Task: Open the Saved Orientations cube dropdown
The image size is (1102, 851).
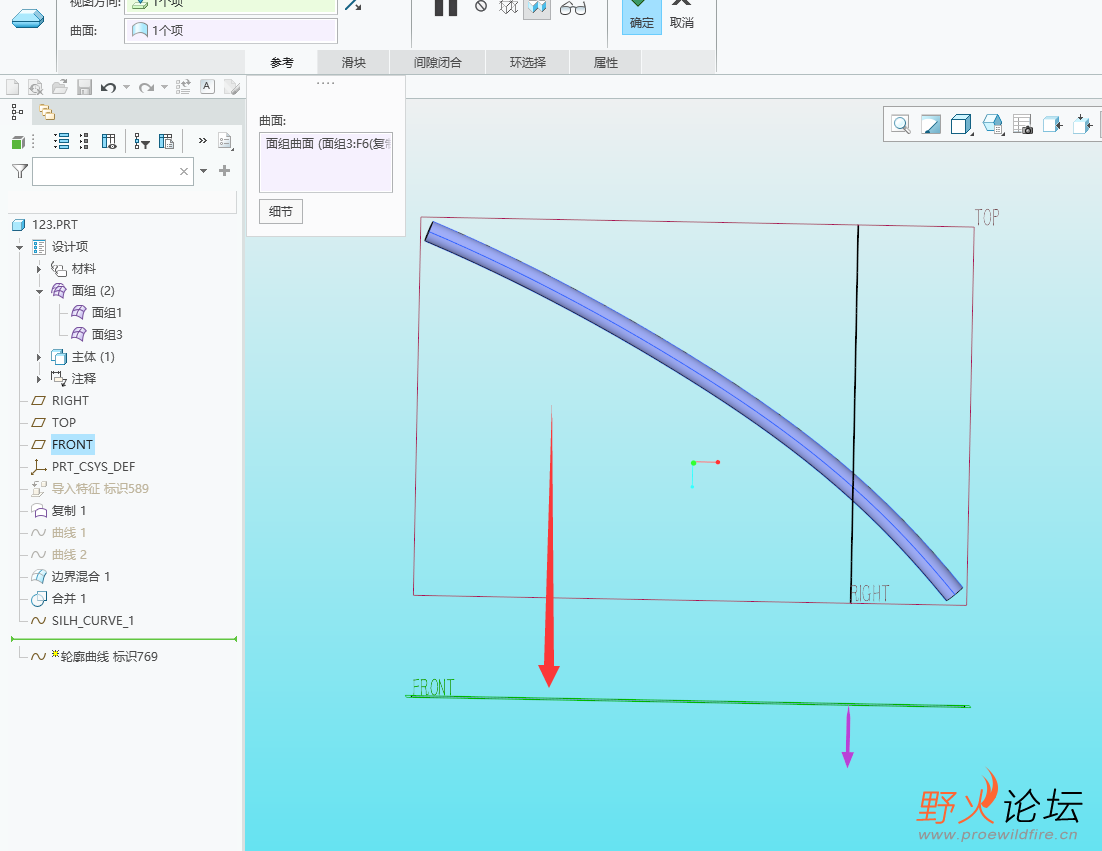Action: coord(992,125)
